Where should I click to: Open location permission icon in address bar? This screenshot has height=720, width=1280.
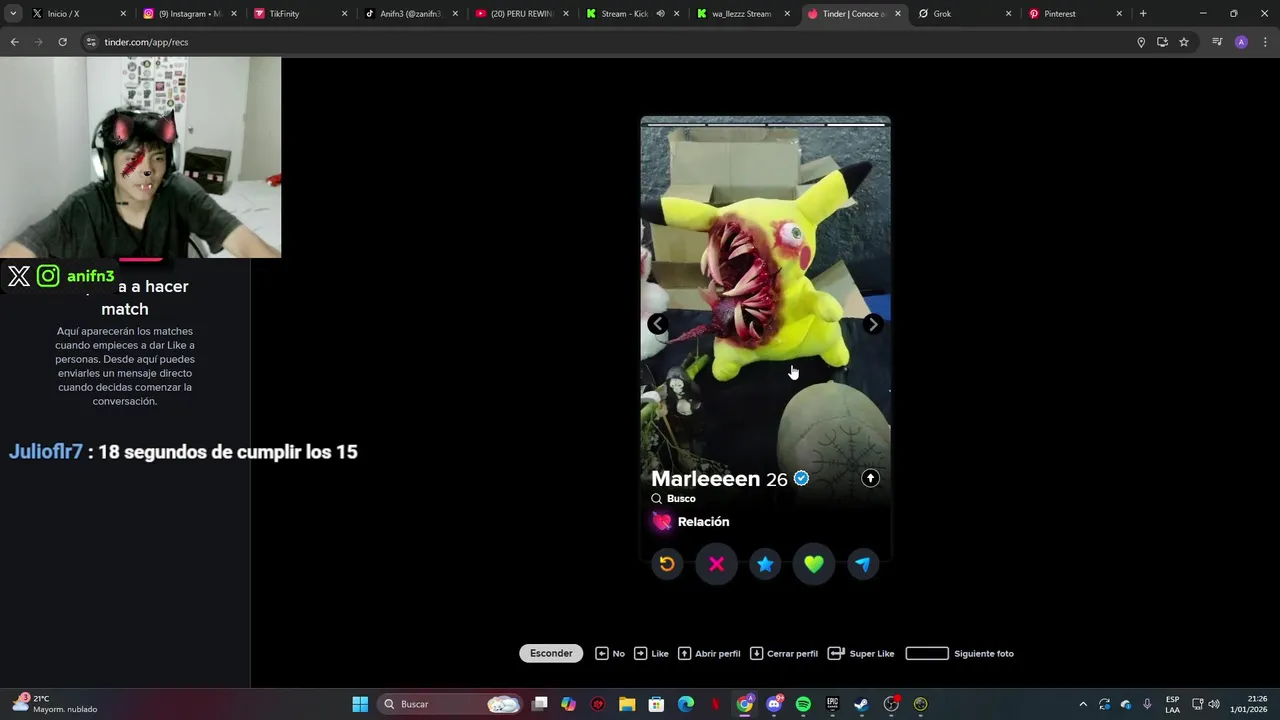click(x=1140, y=42)
